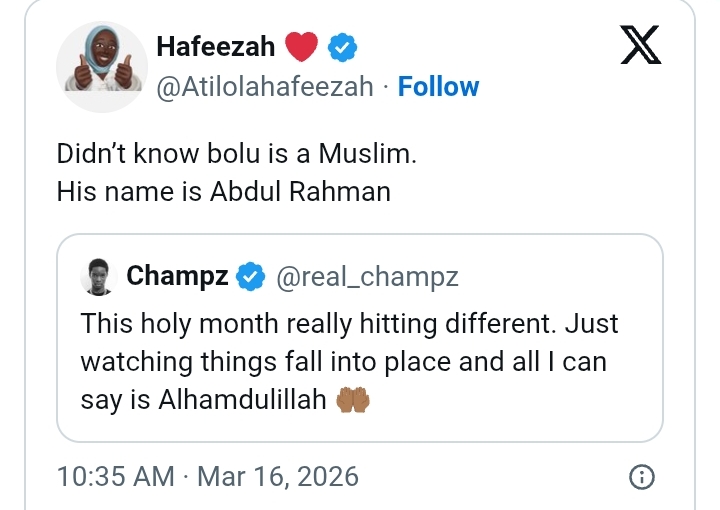Open Hafeezah's profile avatar
Screen dimensions: 720x510
pos(99,58)
